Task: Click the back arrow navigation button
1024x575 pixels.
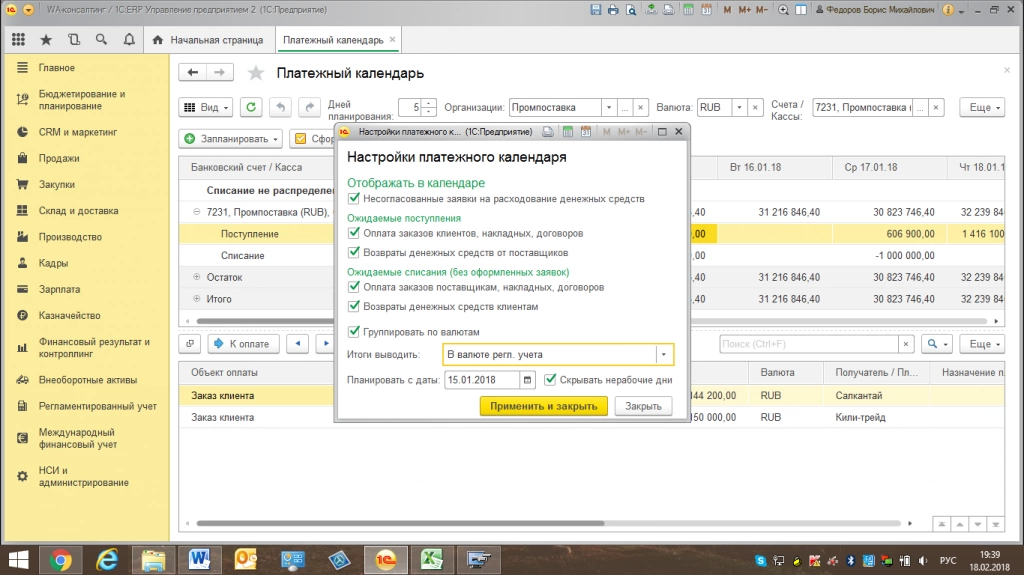Action: coord(193,73)
